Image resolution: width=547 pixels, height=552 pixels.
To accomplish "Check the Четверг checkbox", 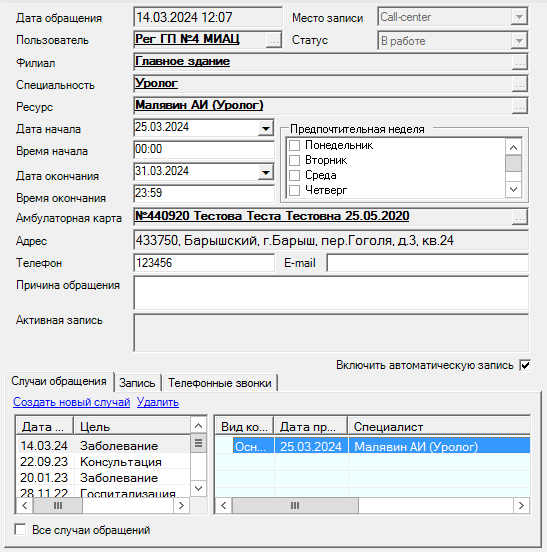I will [x=294, y=190].
